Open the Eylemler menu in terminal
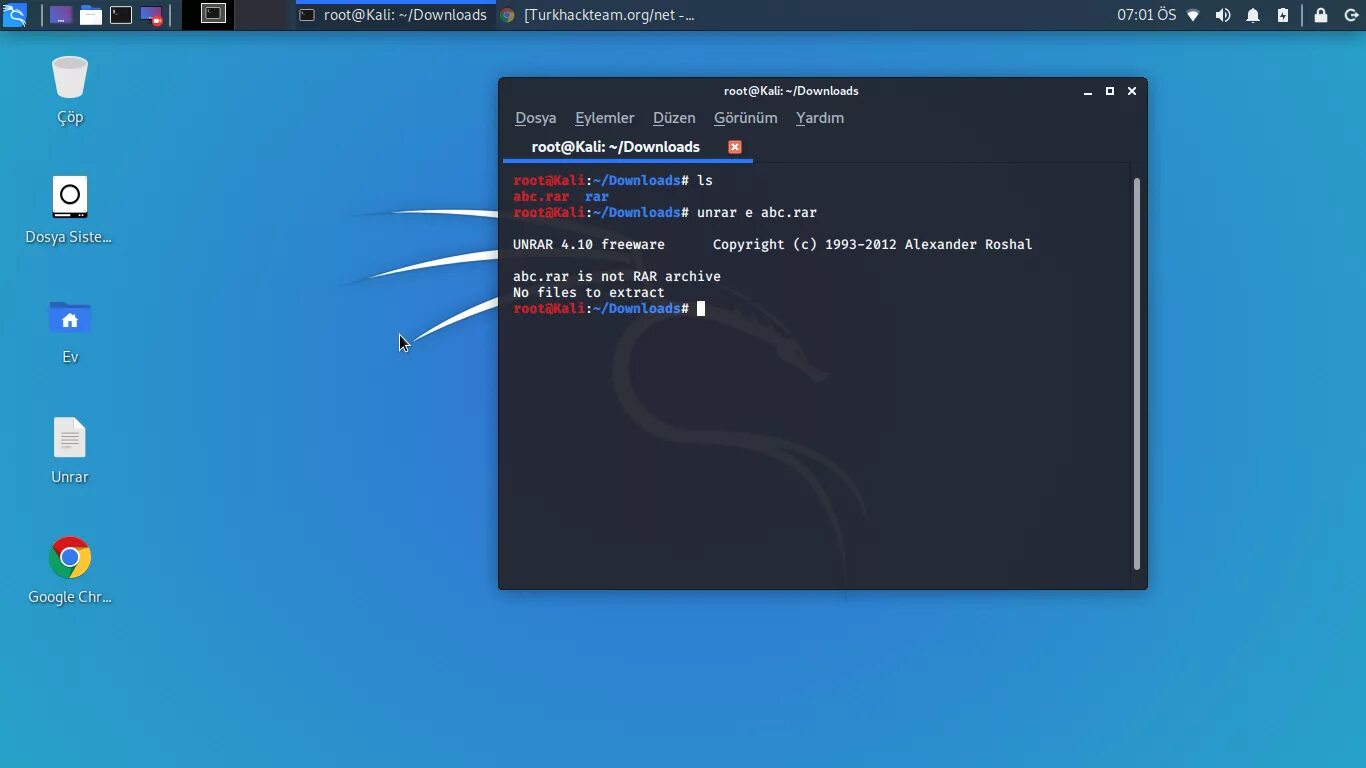 click(x=604, y=118)
